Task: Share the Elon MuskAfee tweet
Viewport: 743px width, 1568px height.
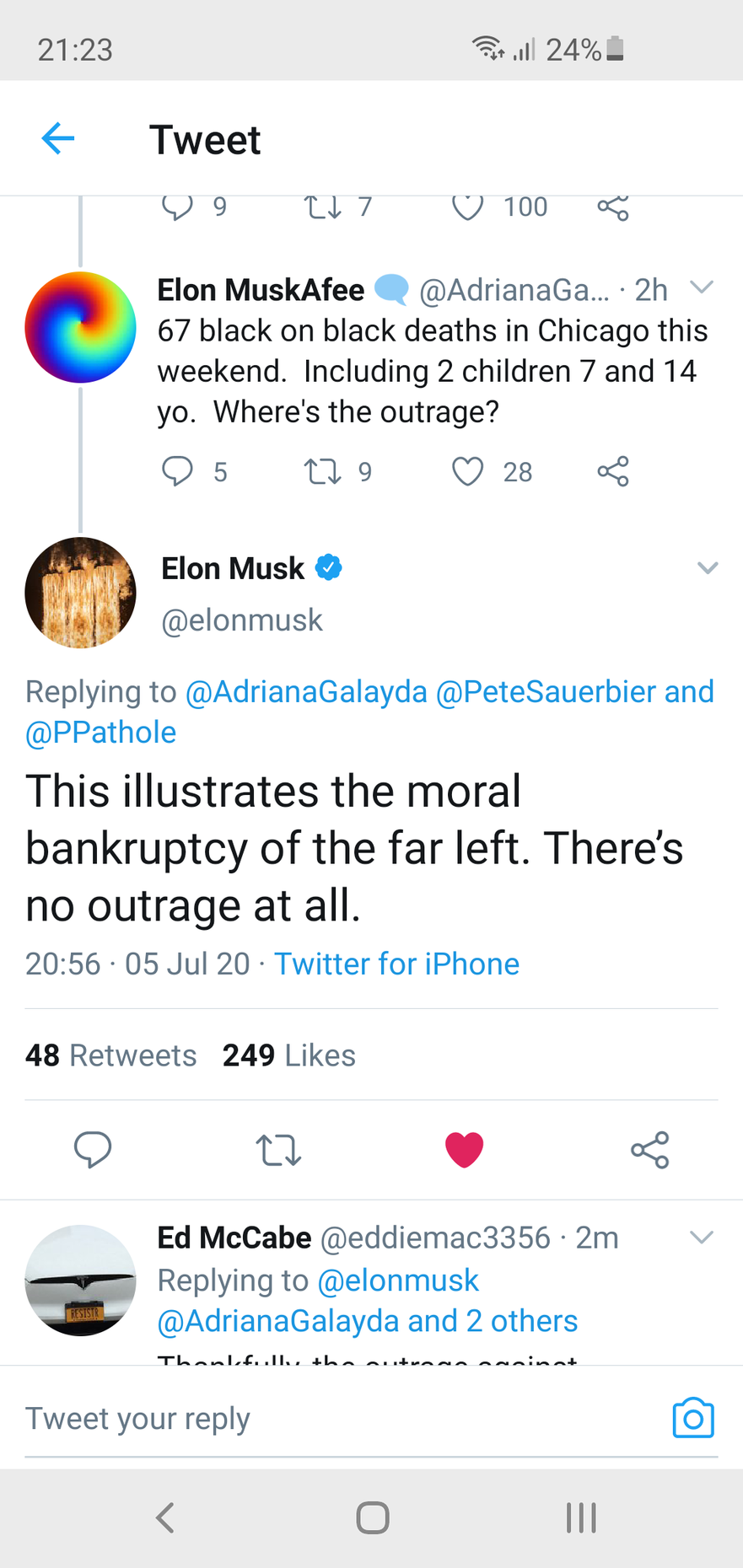Action: (x=613, y=471)
